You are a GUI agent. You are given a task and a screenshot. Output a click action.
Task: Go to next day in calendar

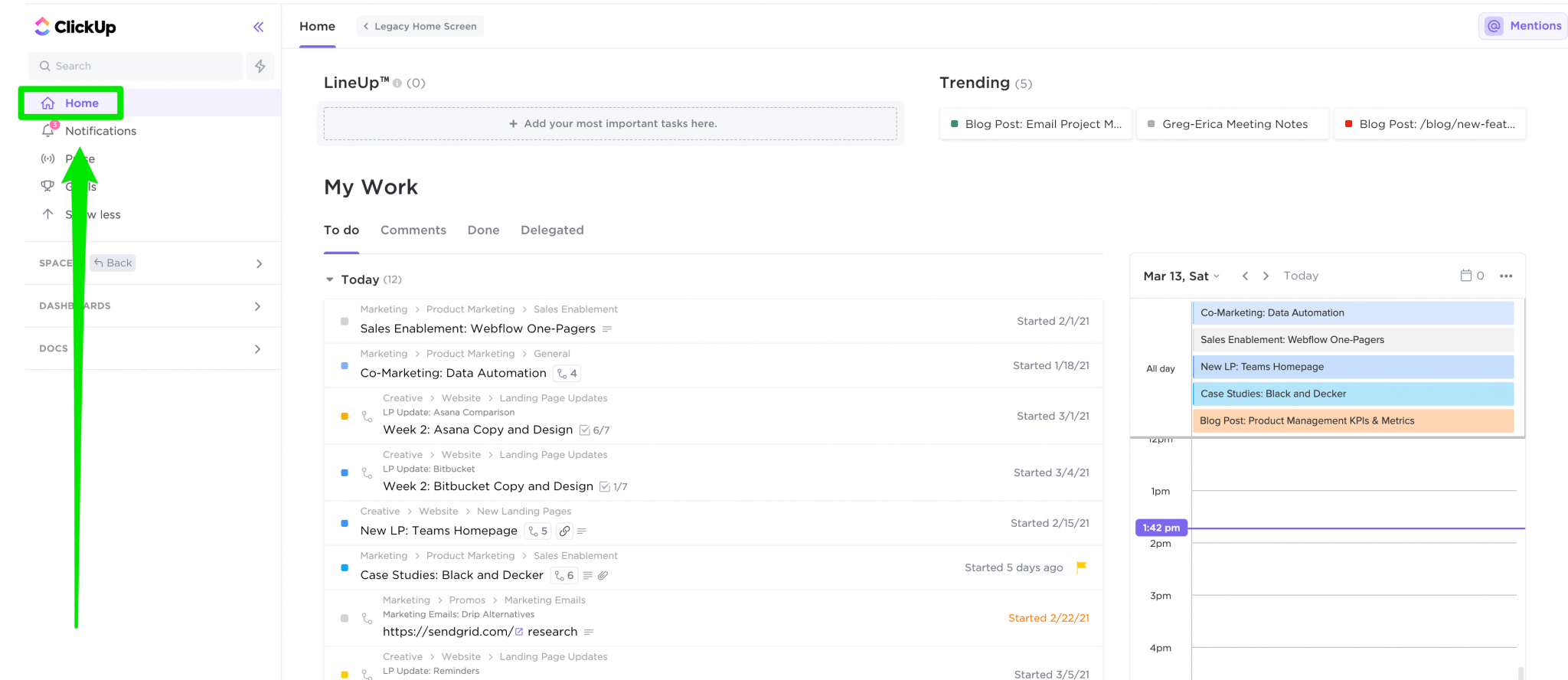click(x=1266, y=276)
